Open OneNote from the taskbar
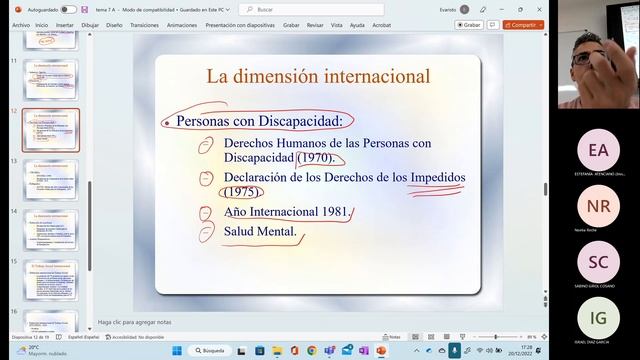 point(364,351)
